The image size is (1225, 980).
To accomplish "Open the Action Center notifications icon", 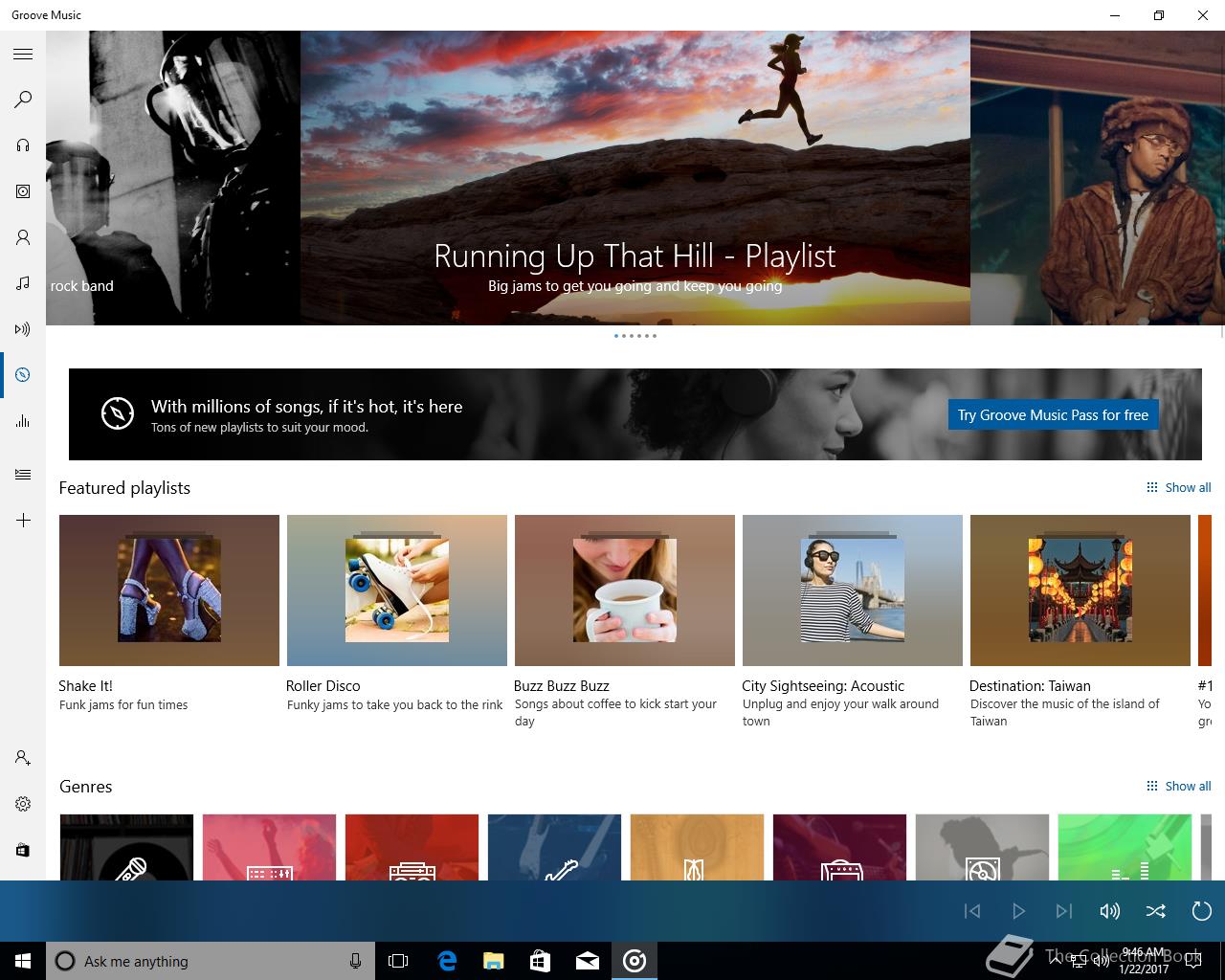I will (x=1192, y=962).
